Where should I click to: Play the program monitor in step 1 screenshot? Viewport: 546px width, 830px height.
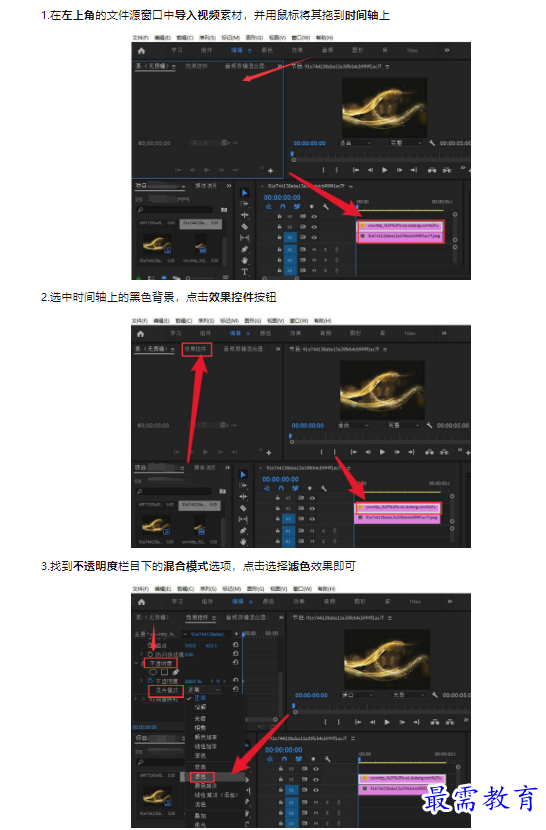click(x=385, y=170)
